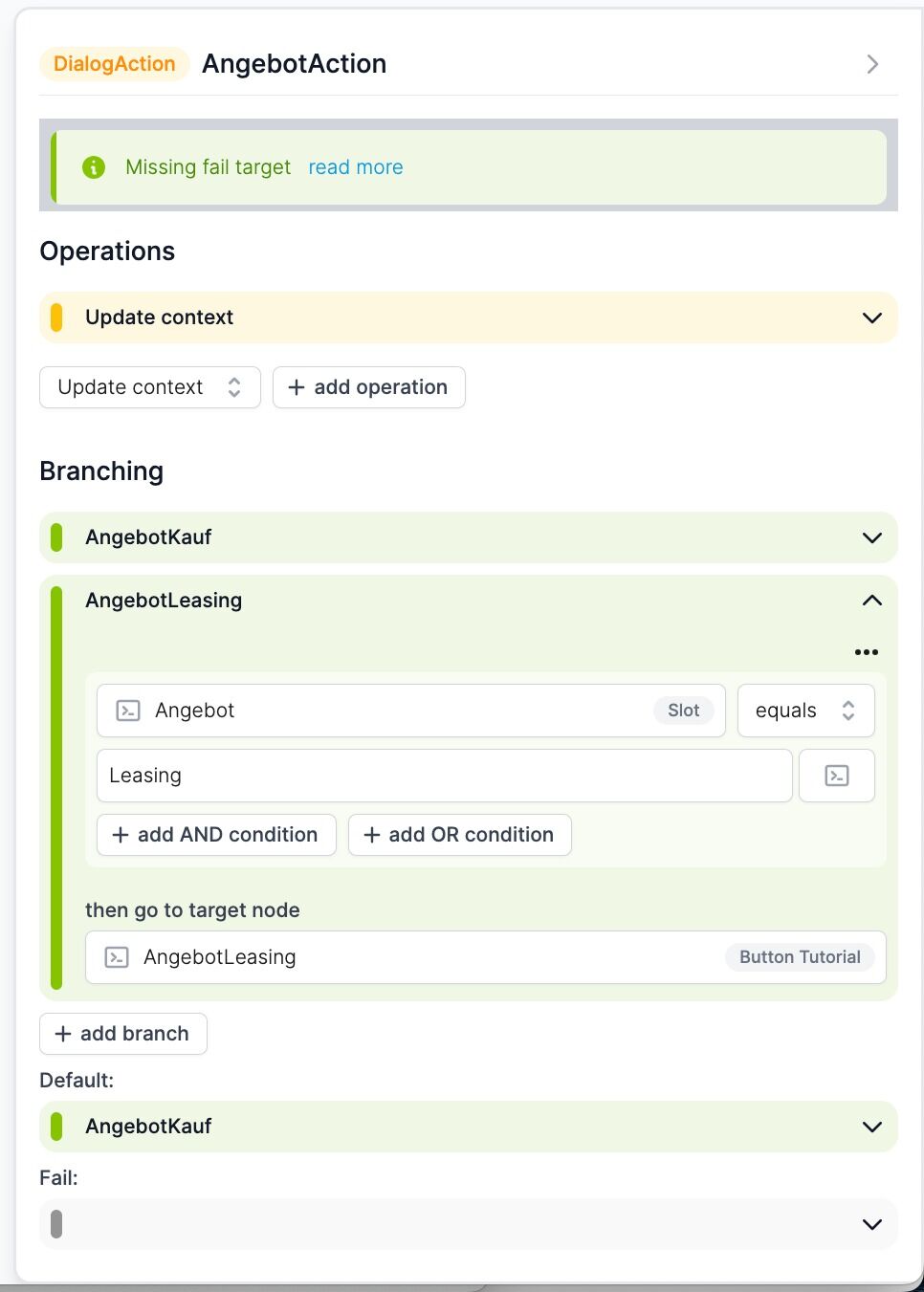924x1292 pixels.
Task: Click add AND condition button
Action: click(216, 835)
